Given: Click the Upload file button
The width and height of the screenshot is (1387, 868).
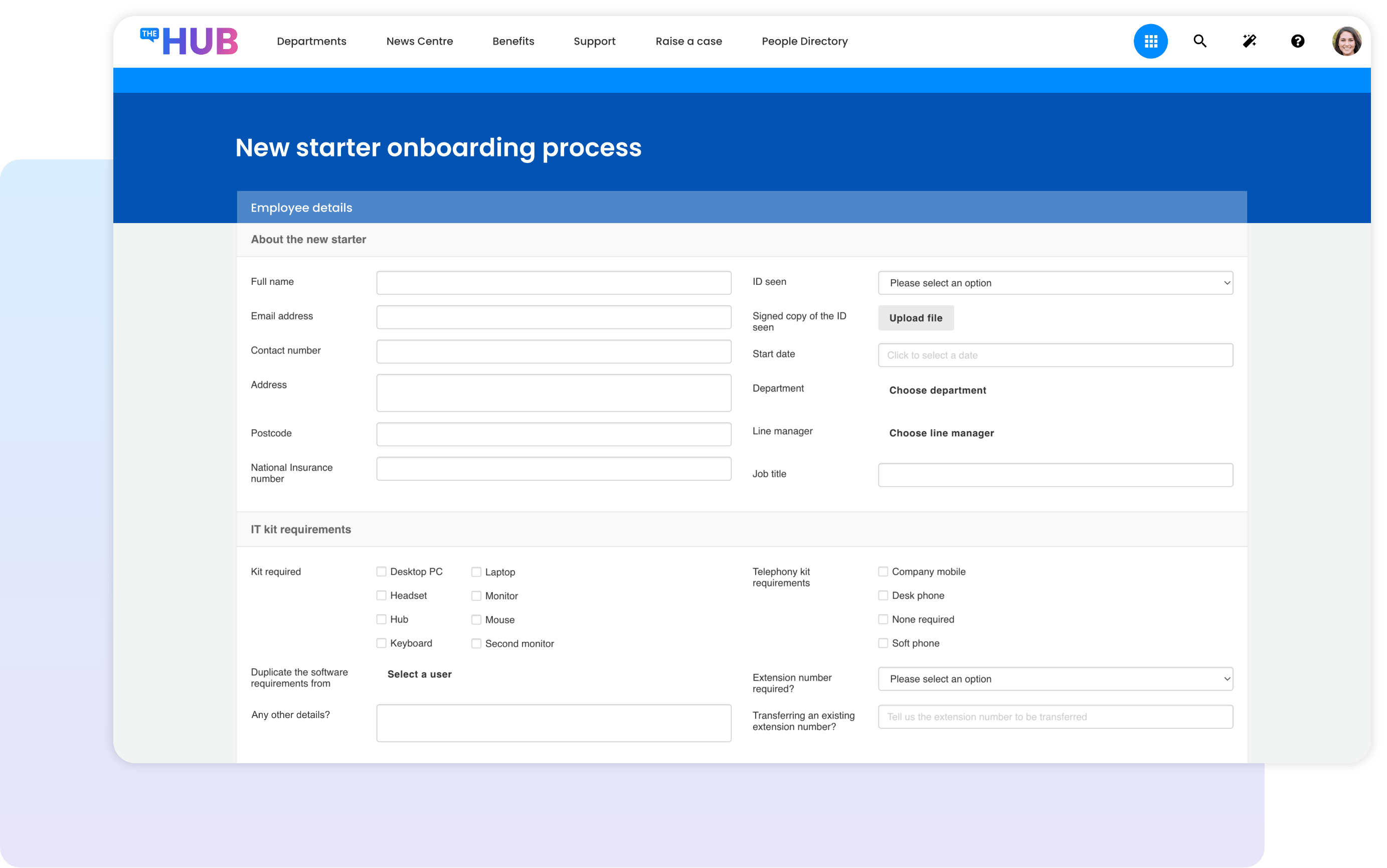Looking at the screenshot, I should (915, 317).
